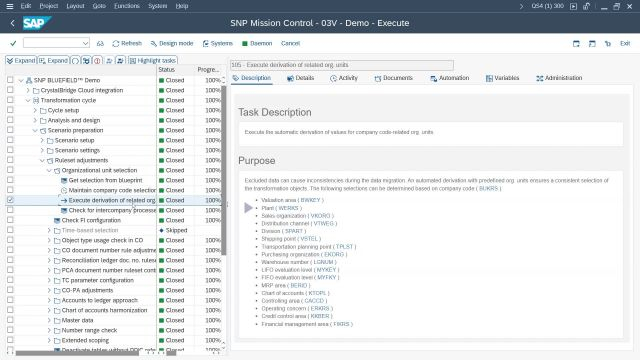
Task: Click the first Expand button with double chevron
Action: click(21, 60)
